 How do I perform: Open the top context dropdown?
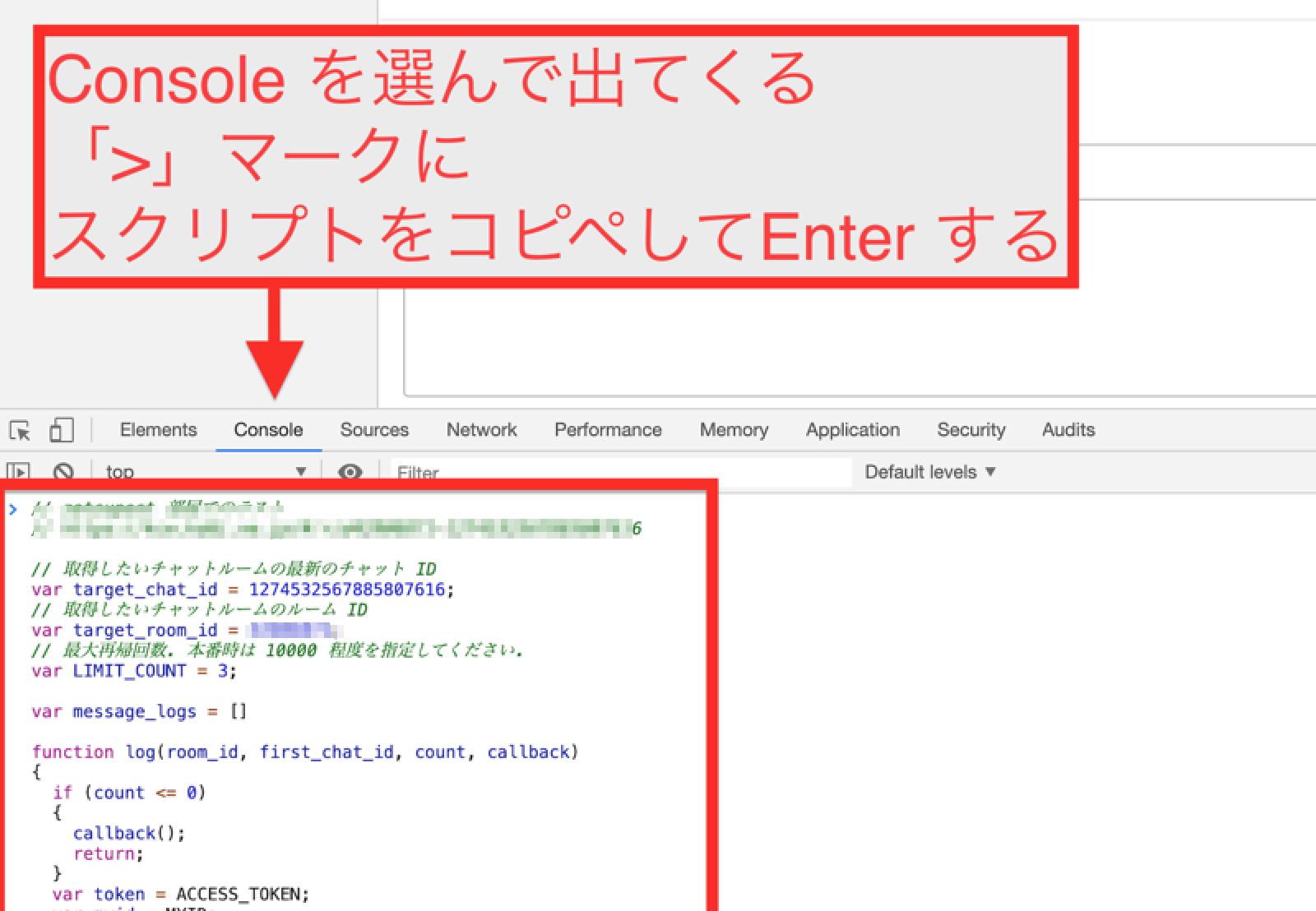pyautogui.click(x=206, y=472)
